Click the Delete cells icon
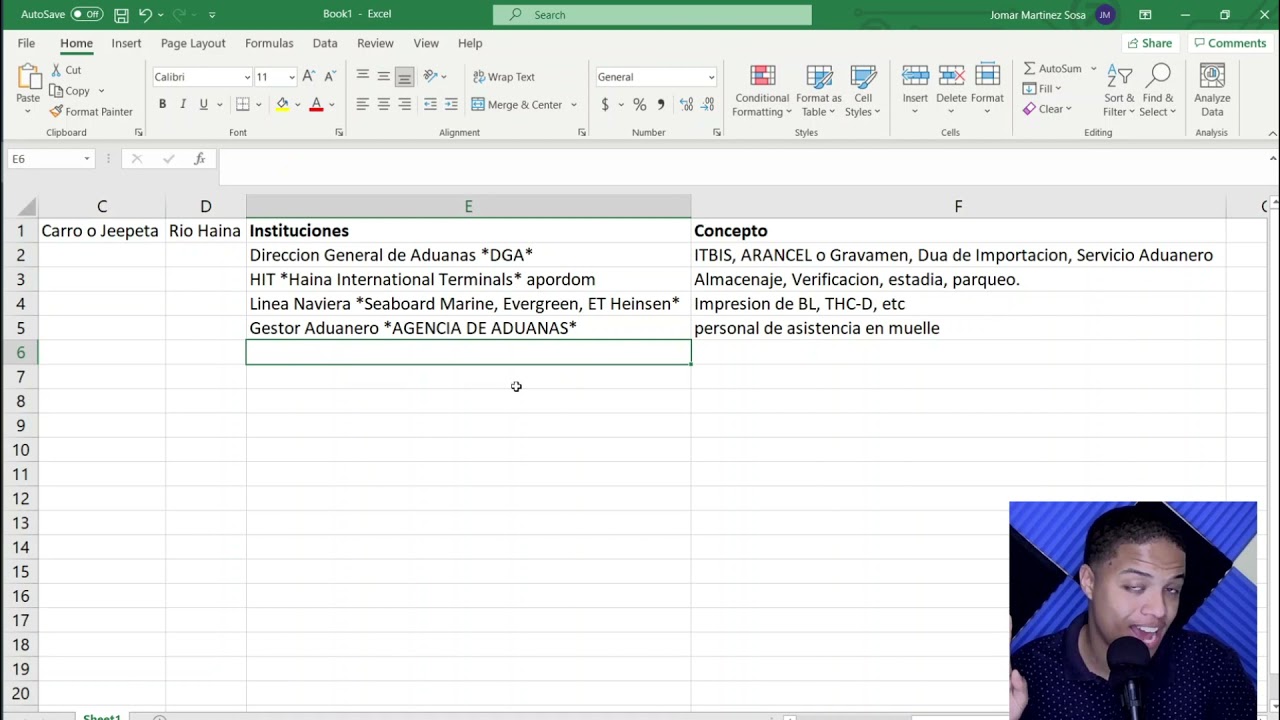The width and height of the screenshot is (1280, 720). [x=951, y=76]
